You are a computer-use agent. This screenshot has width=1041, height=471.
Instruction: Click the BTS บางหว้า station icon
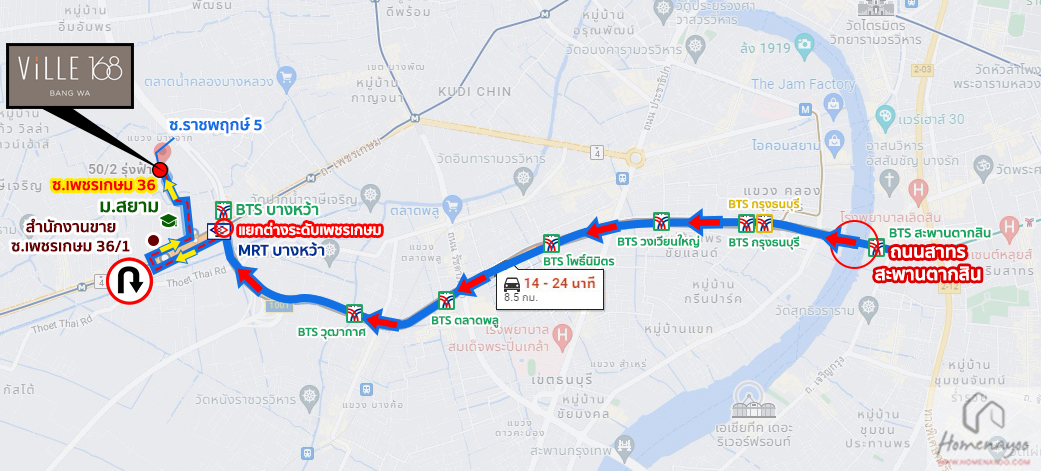(x=222, y=211)
